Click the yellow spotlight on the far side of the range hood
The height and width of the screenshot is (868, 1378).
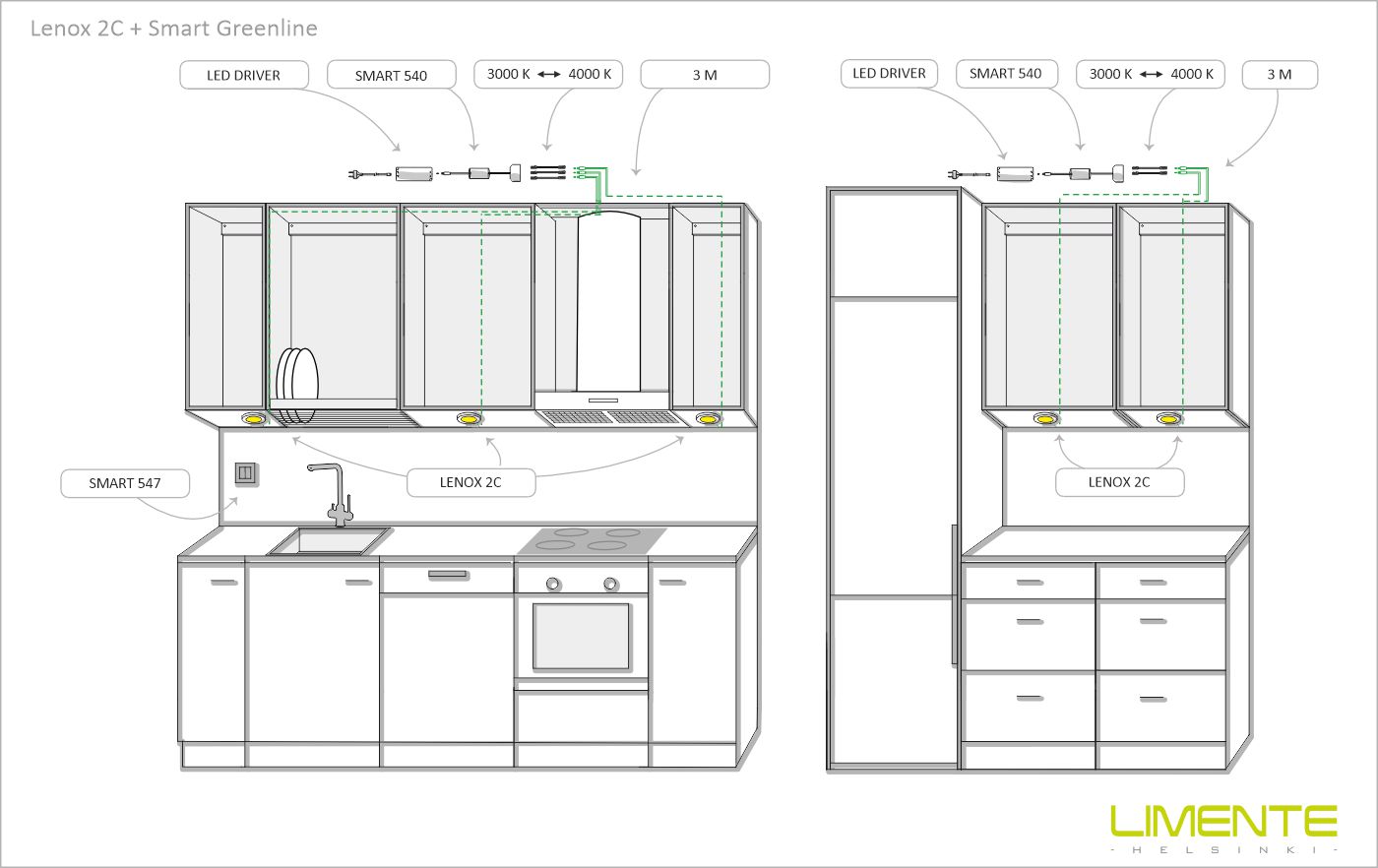(707, 419)
